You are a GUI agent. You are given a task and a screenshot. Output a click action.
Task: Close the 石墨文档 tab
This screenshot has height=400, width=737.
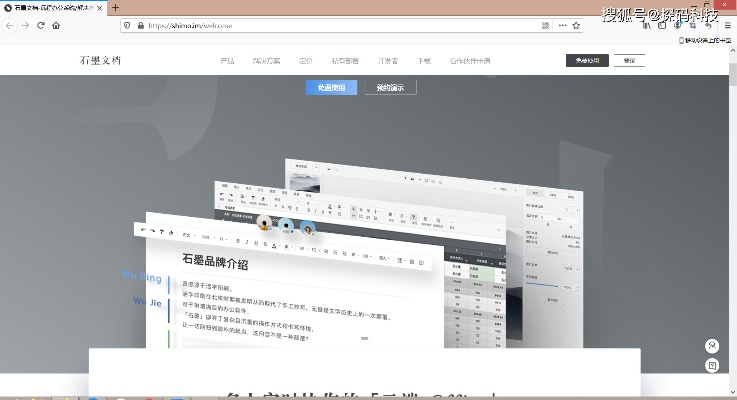click(x=100, y=8)
